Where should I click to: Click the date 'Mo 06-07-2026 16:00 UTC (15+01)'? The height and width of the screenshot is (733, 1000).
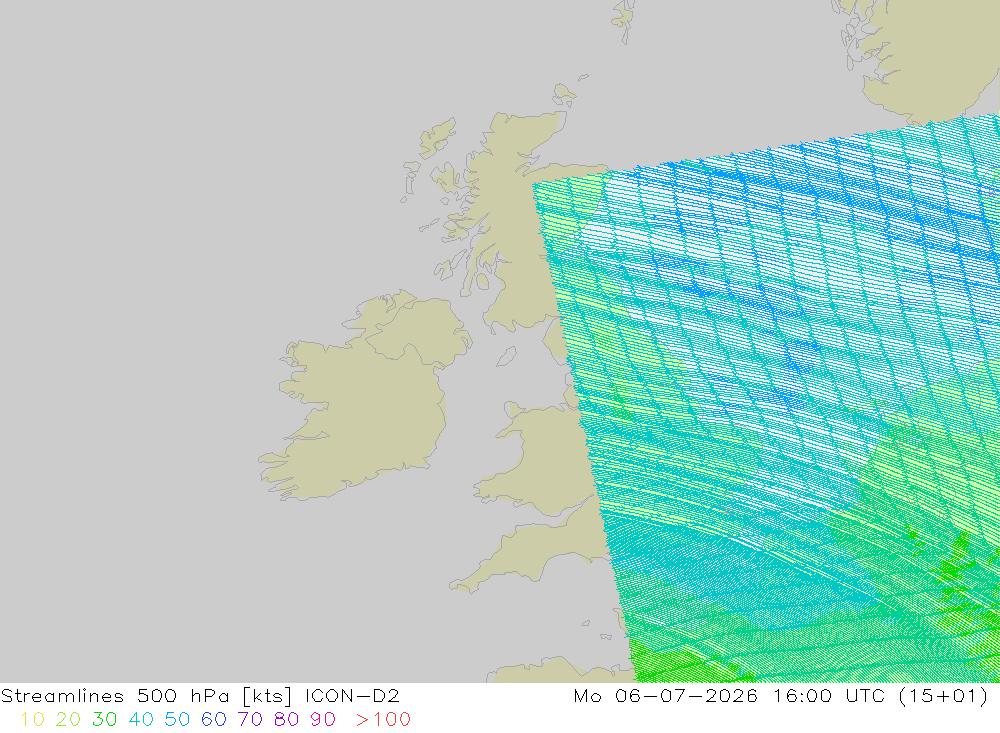point(781,696)
